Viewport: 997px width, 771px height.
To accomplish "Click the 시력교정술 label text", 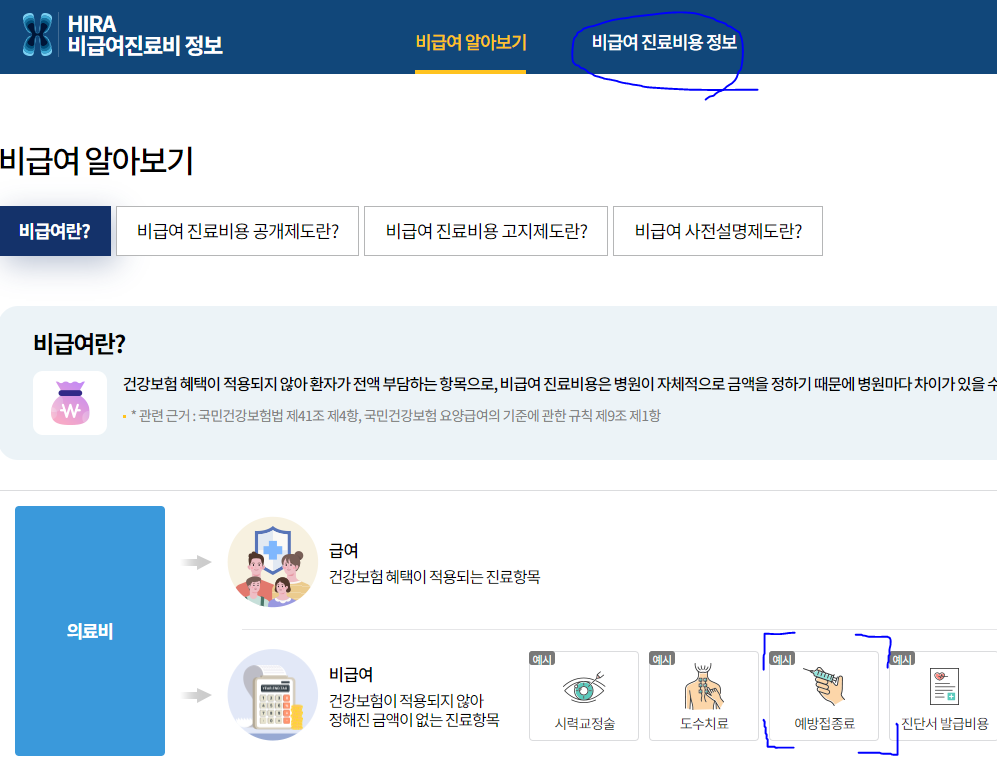I will 584,724.
